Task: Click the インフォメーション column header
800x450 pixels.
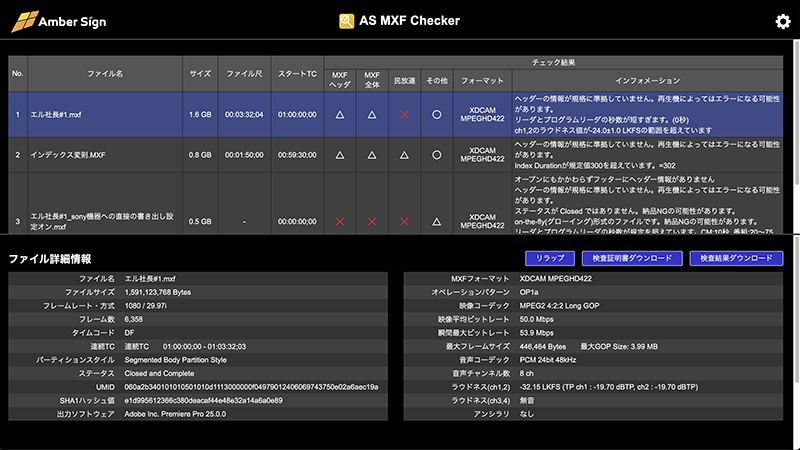Action: (647, 81)
